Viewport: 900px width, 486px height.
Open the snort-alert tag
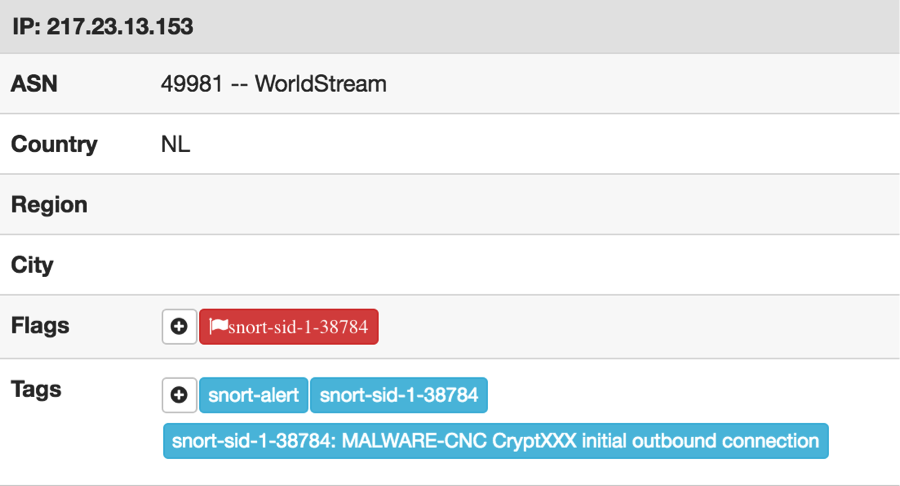[x=254, y=396]
